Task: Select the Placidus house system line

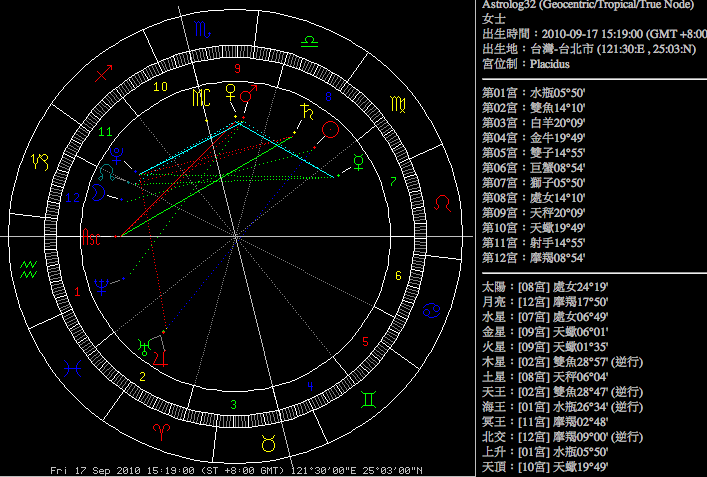Action: (526, 64)
